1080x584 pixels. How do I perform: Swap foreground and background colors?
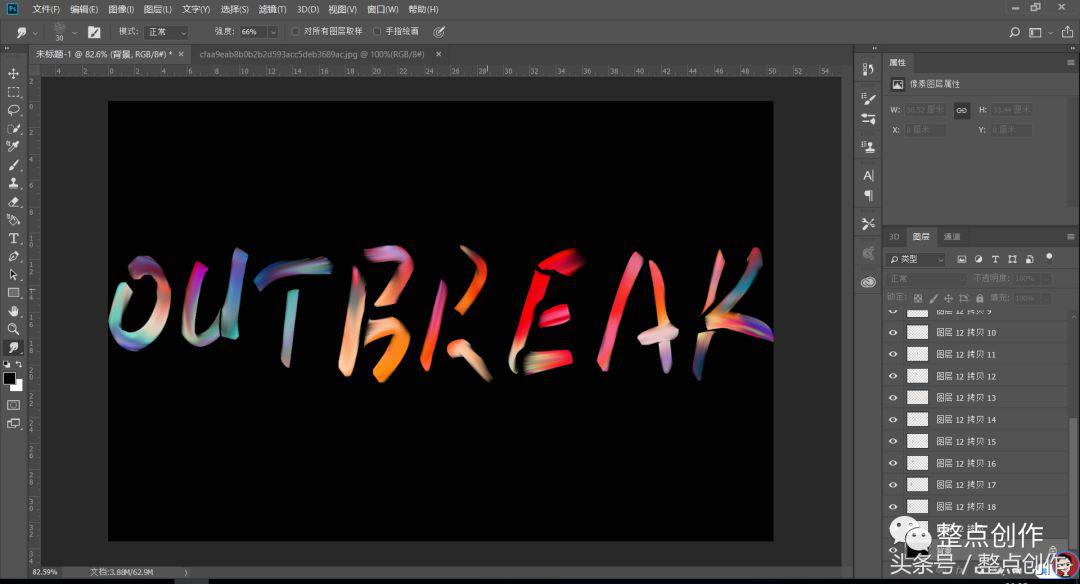click(x=19, y=364)
